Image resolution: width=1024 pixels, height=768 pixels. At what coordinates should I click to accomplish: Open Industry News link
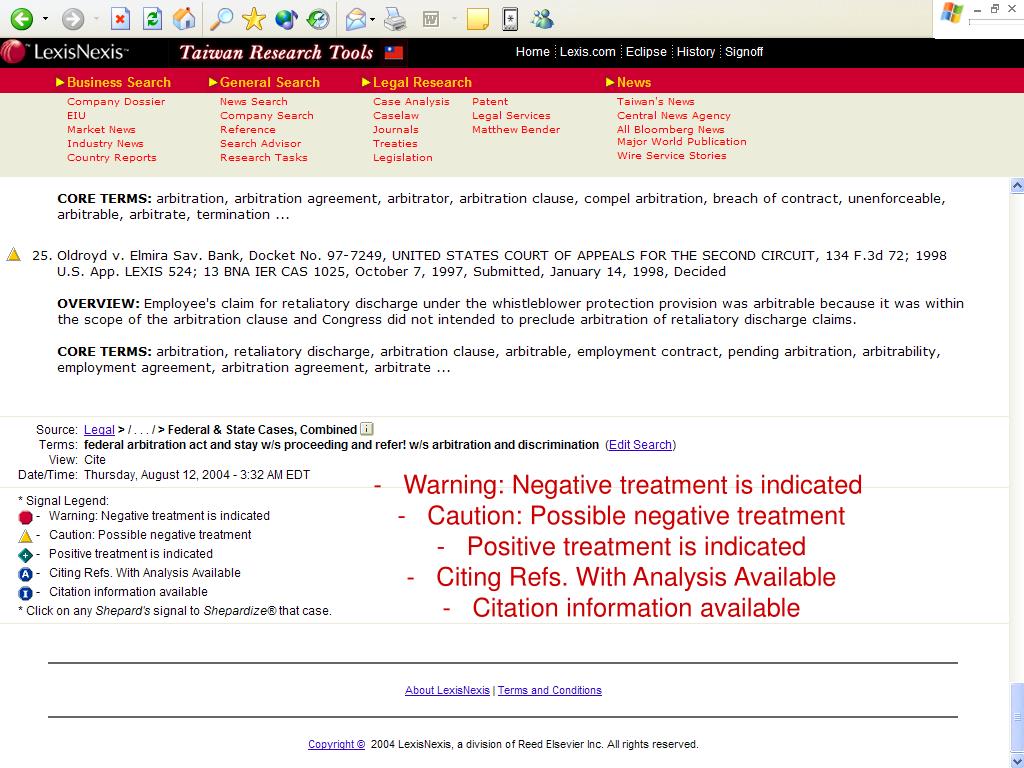(105, 144)
